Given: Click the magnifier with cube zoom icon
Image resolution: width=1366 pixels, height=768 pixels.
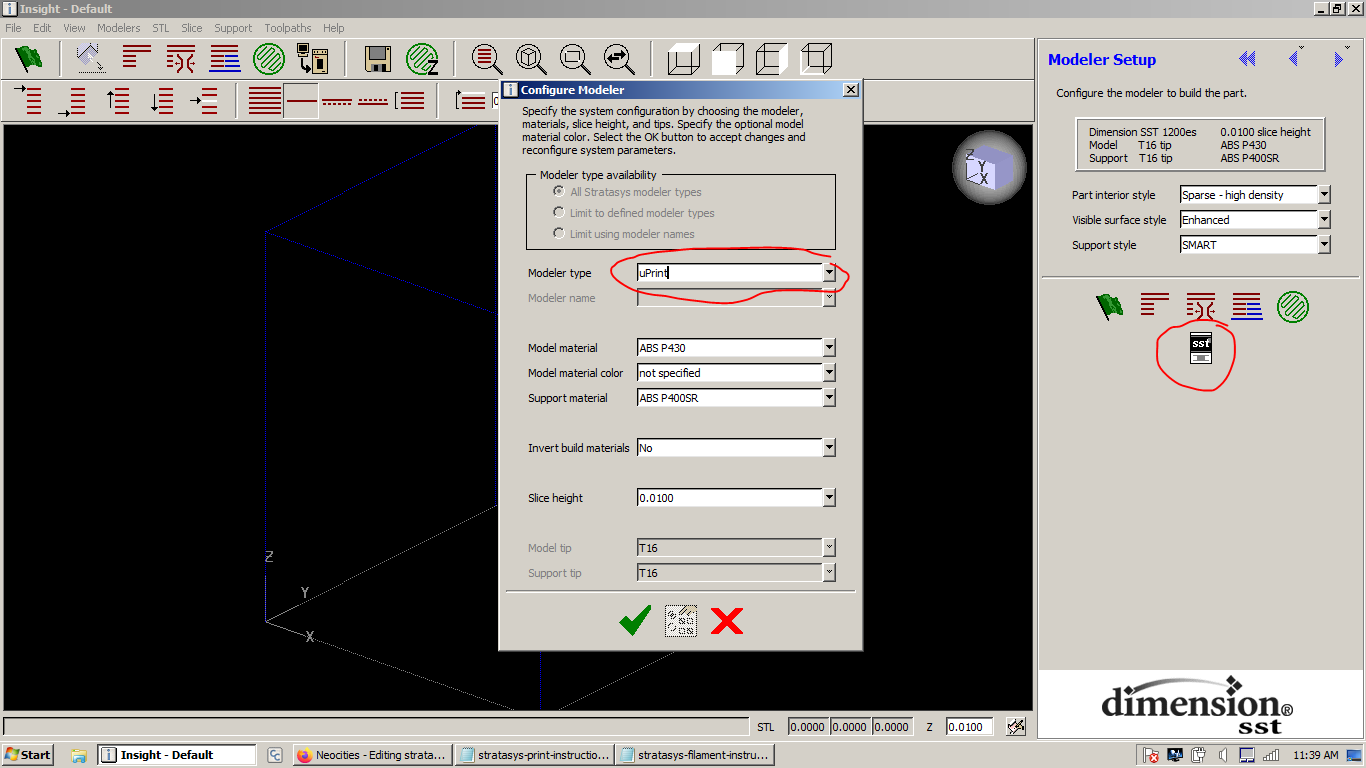Looking at the screenshot, I should click(531, 59).
